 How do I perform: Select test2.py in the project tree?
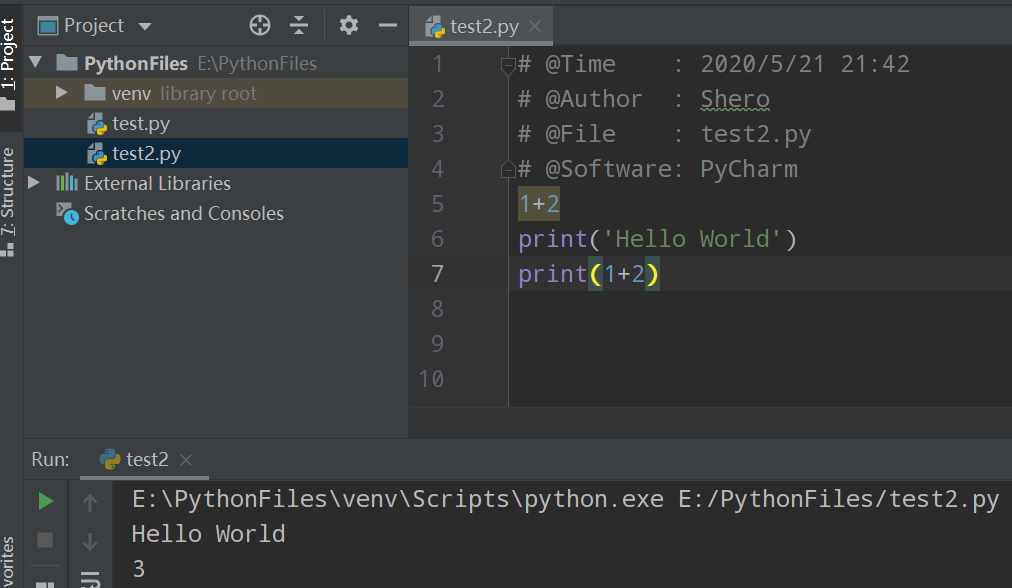146,154
